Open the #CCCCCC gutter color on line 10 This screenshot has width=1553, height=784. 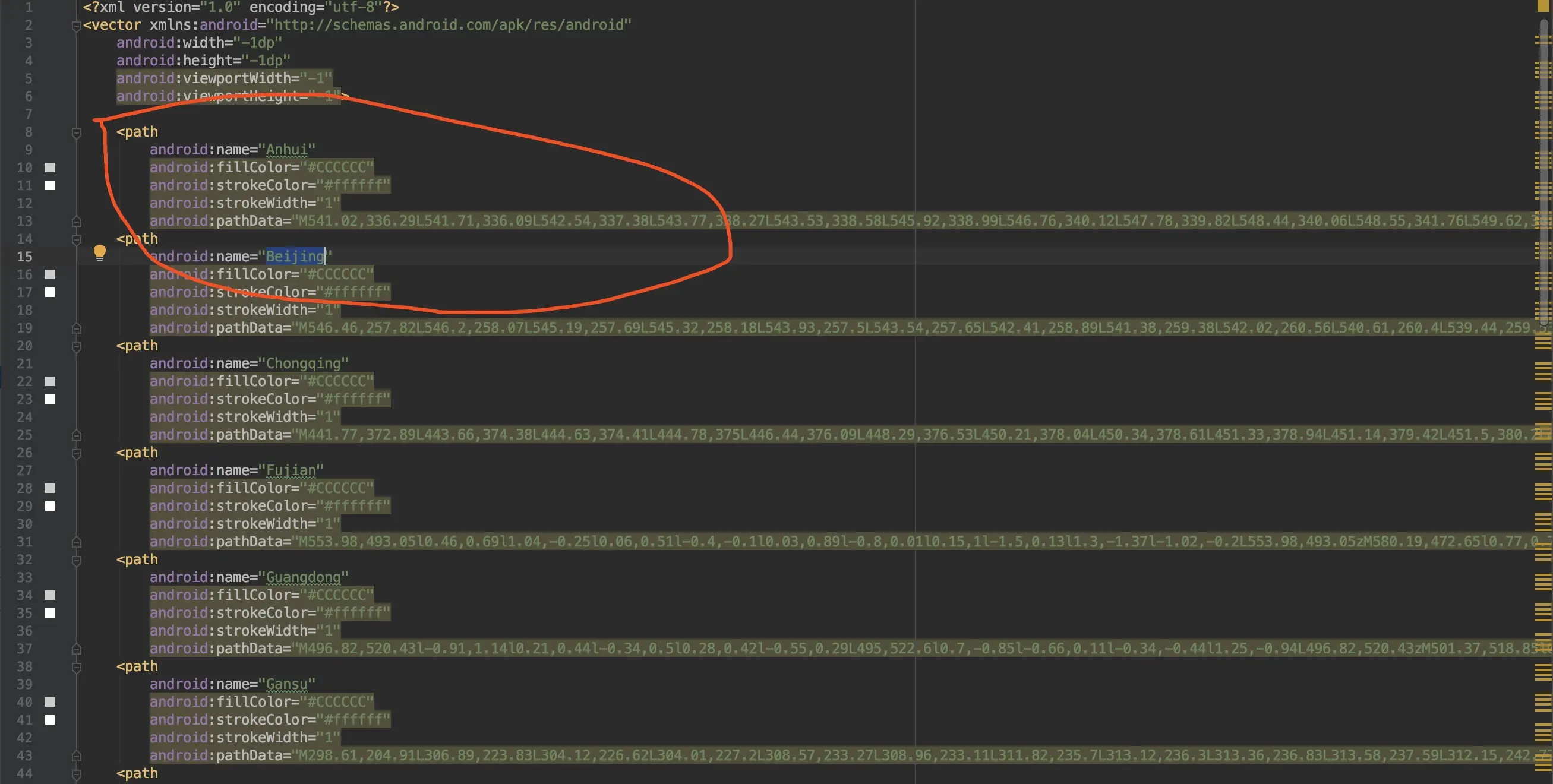tap(50, 167)
